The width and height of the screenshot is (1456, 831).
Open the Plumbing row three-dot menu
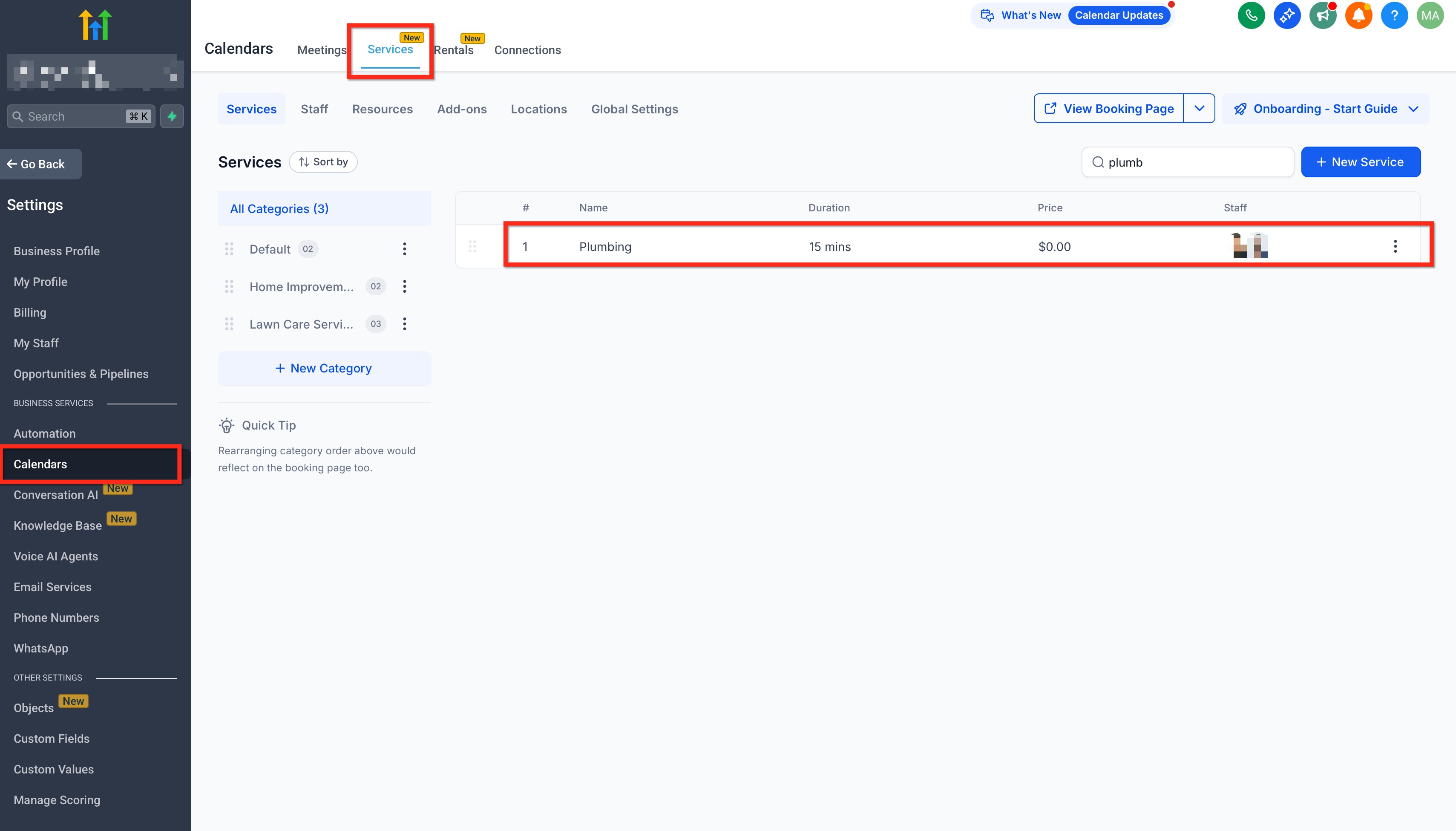click(1395, 247)
